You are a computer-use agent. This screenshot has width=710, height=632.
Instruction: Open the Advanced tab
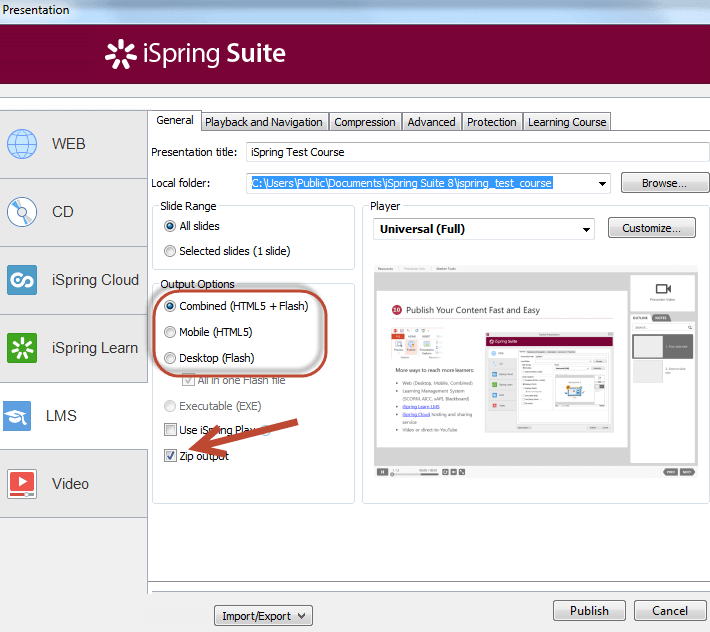(x=432, y=122)
